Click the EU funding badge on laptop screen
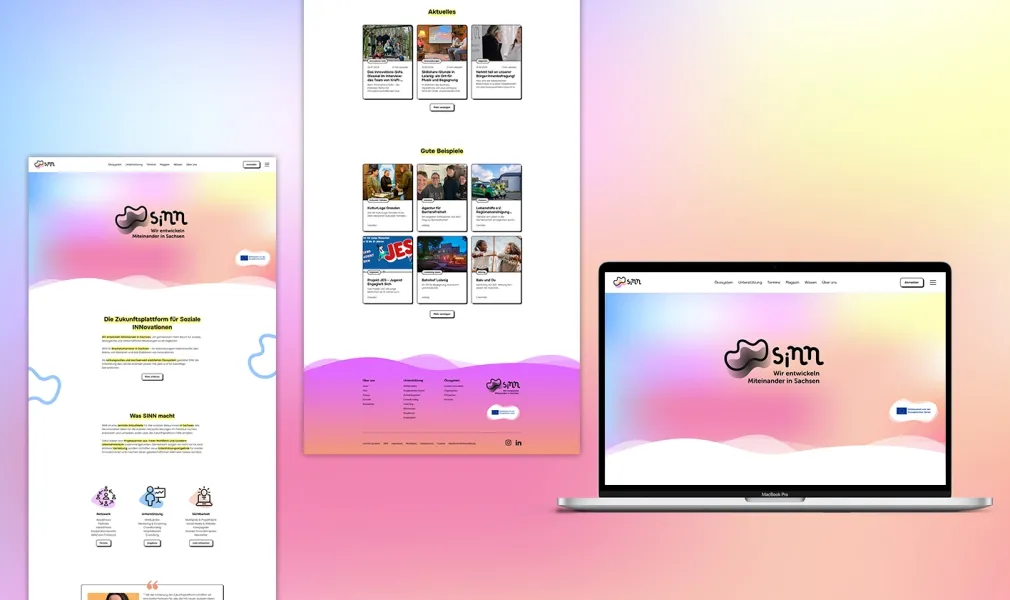This screenshot has height=600, width=1010. [x=913, y=411]
